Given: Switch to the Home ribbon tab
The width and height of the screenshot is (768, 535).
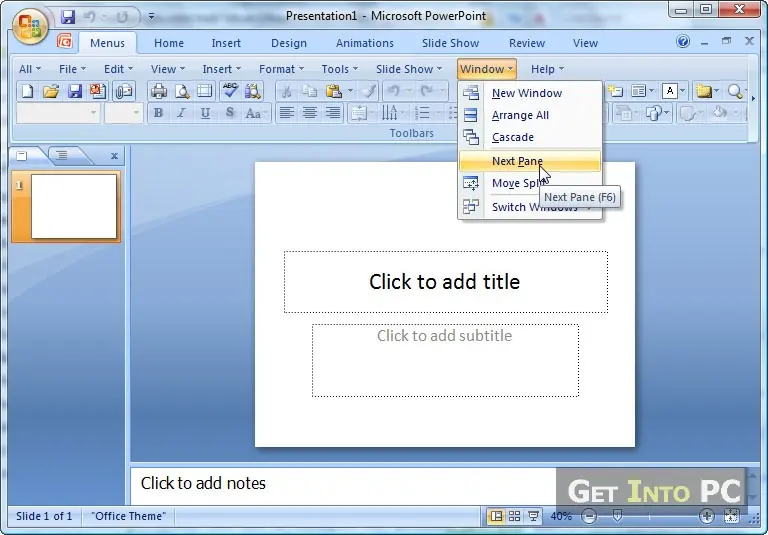Looking at the screenshot, I should coord(168,43).
